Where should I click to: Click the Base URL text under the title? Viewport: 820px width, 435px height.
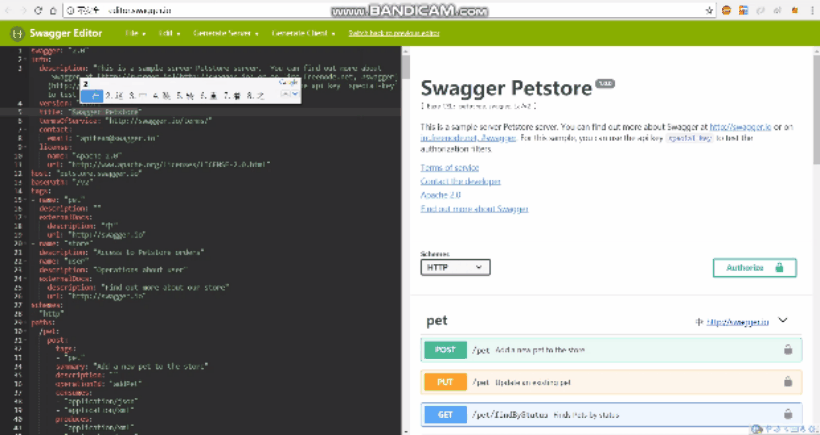pos(479,107)
